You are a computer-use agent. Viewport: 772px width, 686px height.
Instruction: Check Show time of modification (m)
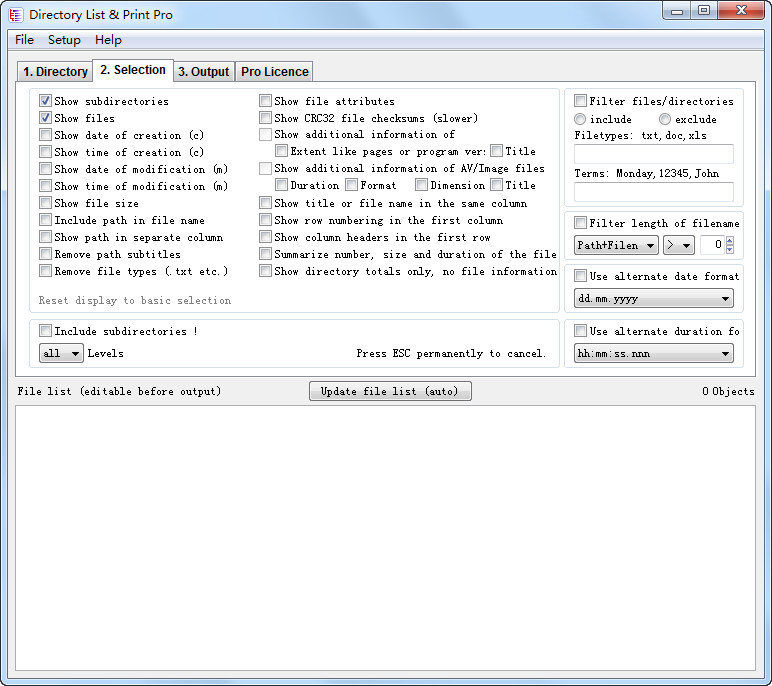tap(45, 186)
